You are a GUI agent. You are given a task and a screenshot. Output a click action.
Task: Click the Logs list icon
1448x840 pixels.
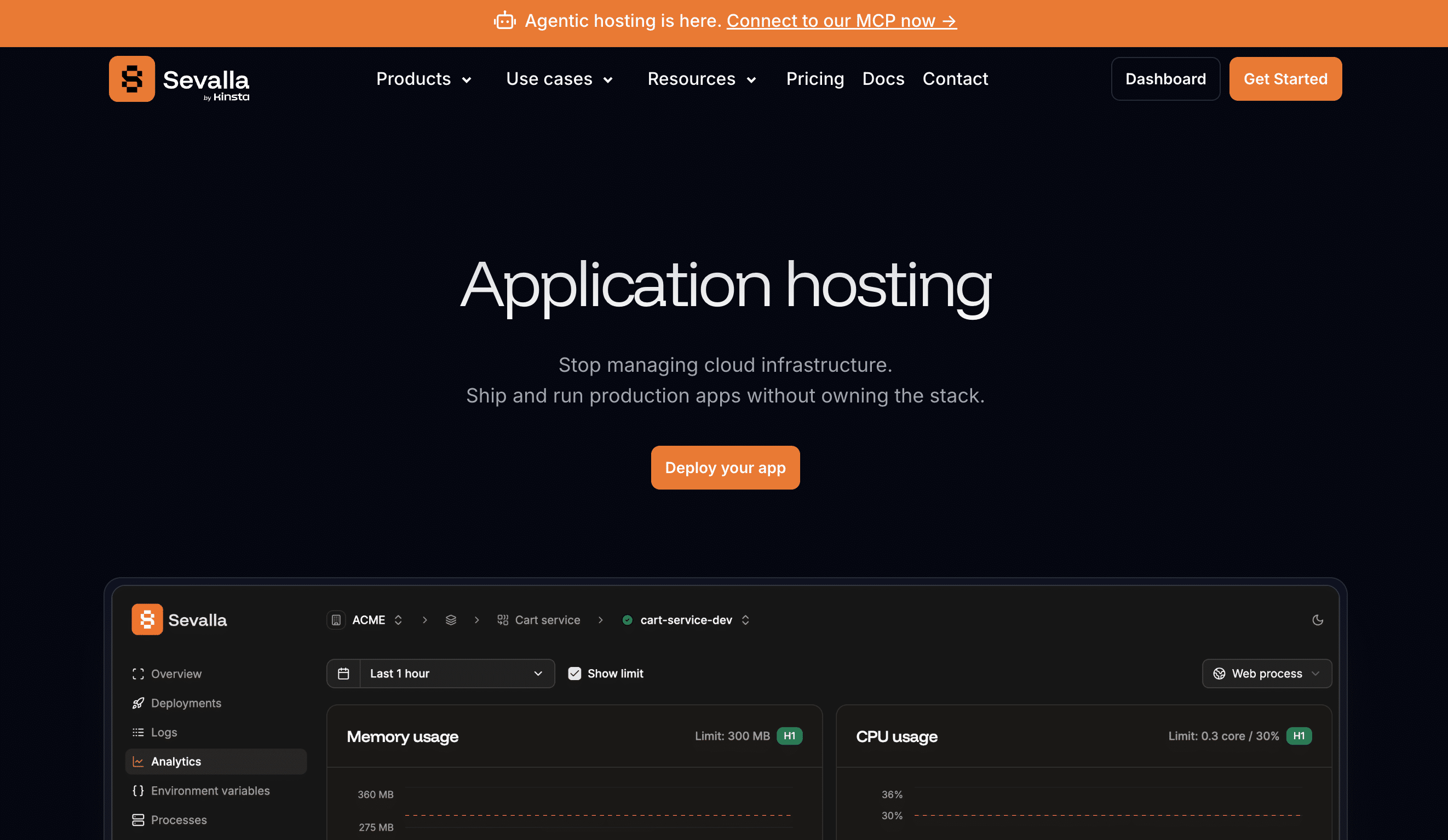pyautogui.click(x=138, y=733)
